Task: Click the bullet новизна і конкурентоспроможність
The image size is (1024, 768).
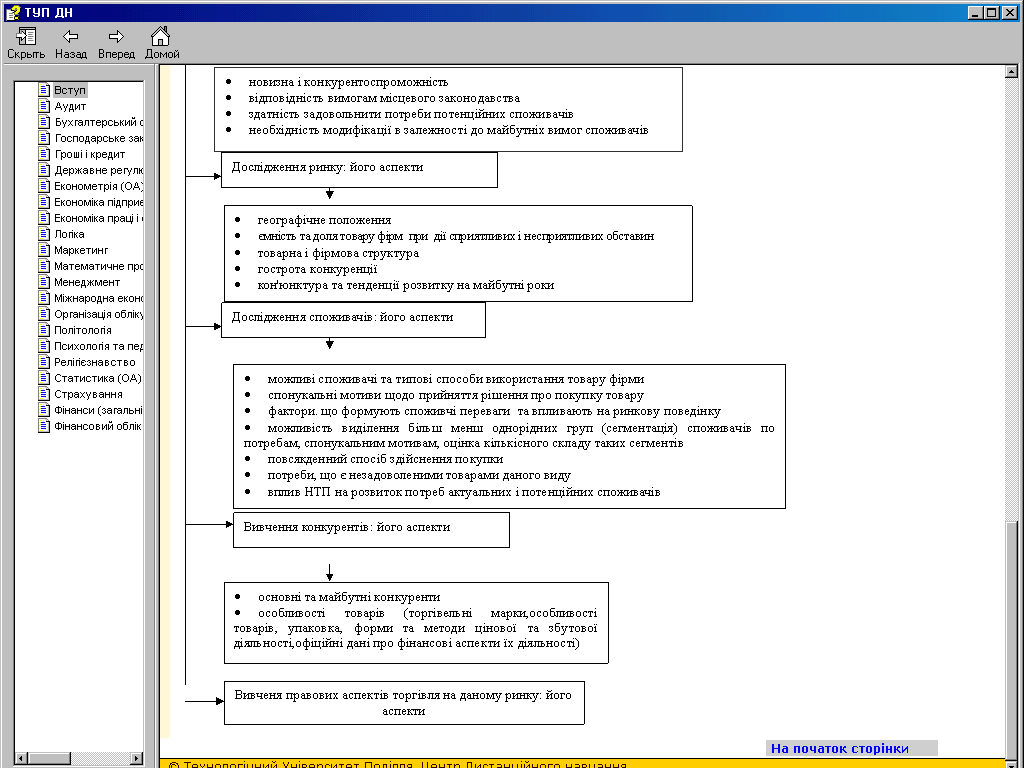Action: click(348, 82)
